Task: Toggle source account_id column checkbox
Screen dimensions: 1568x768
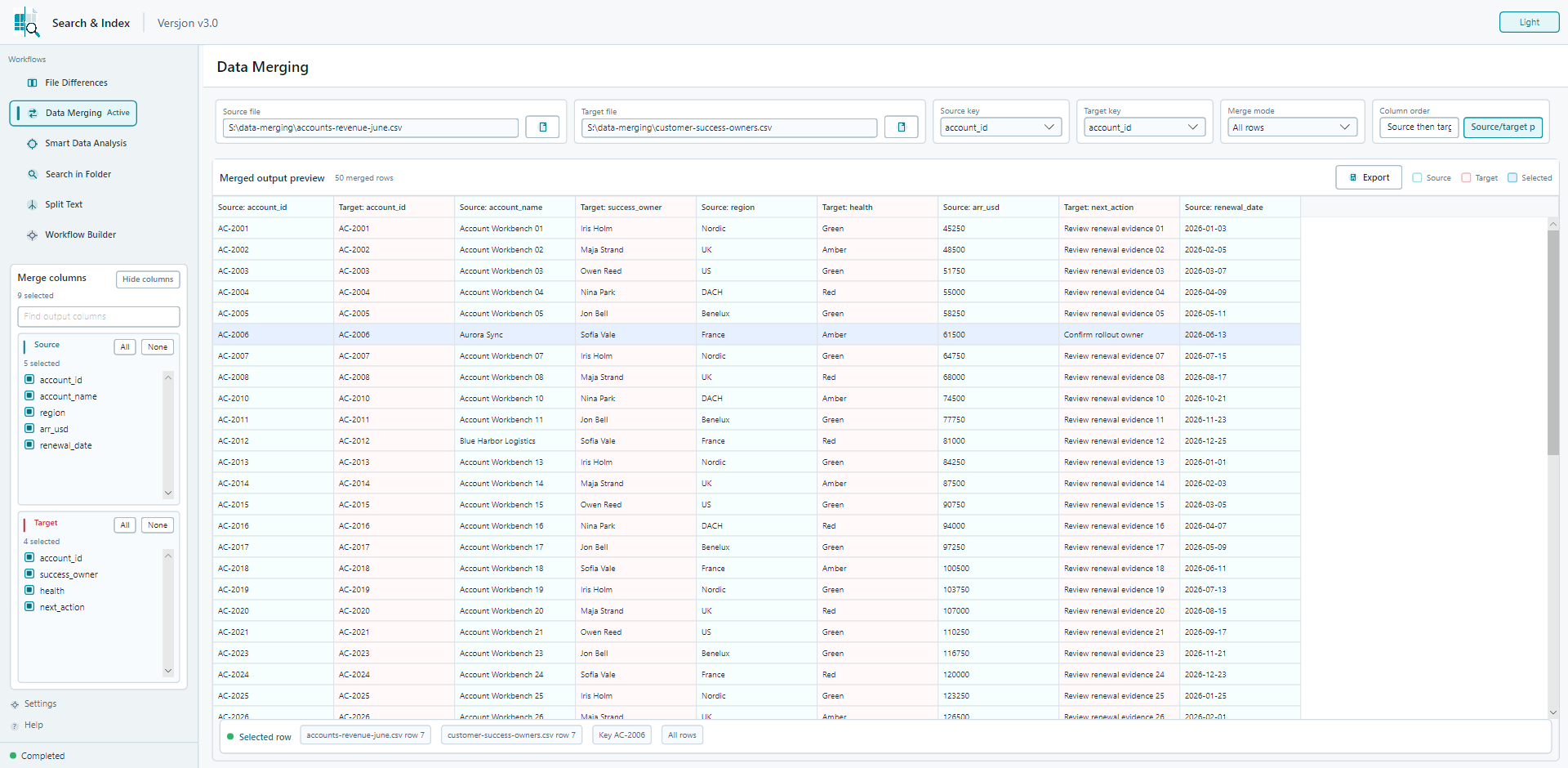Action: (x=29, y=379)
